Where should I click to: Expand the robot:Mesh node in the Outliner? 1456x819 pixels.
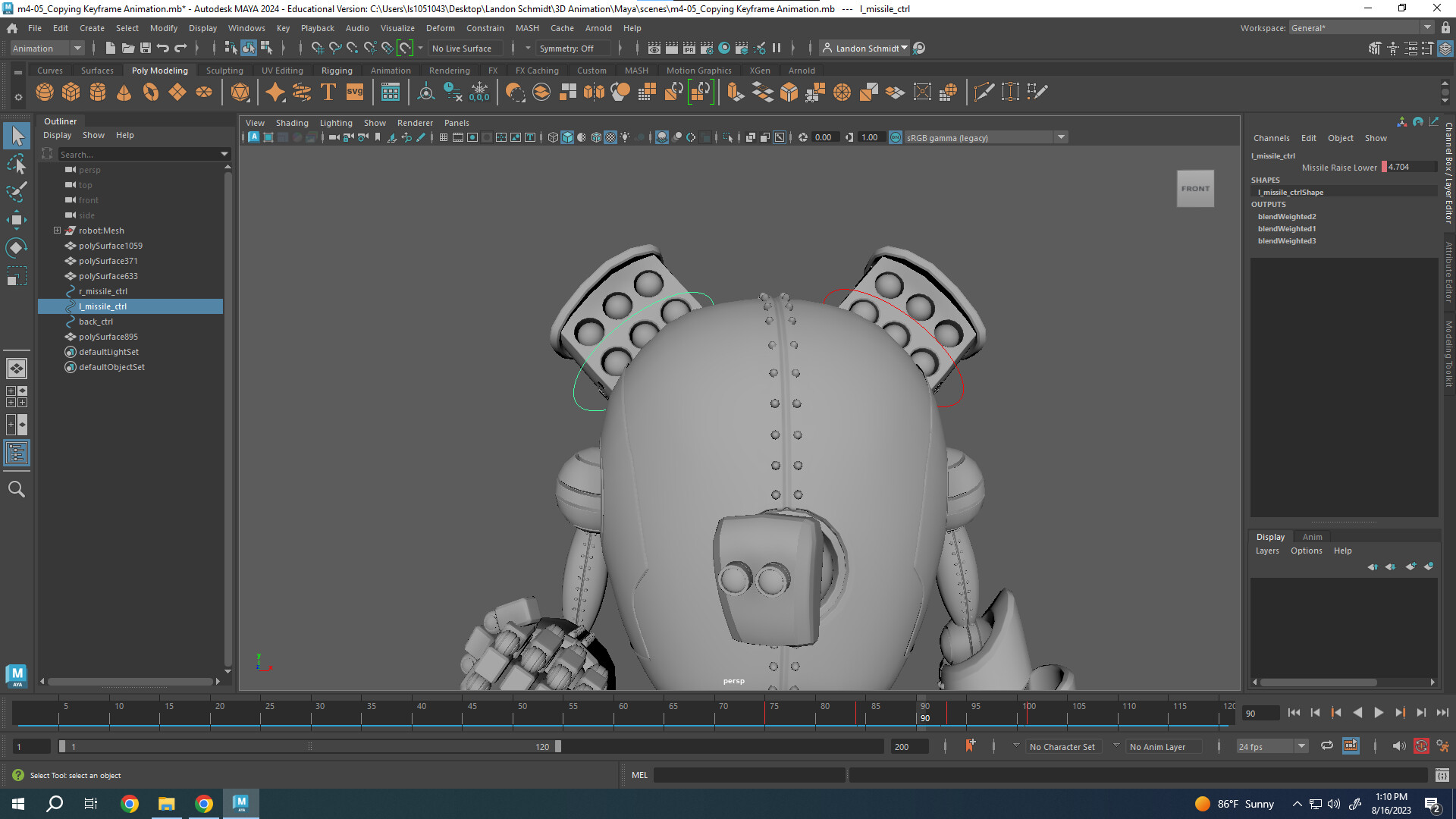(56, 231)
